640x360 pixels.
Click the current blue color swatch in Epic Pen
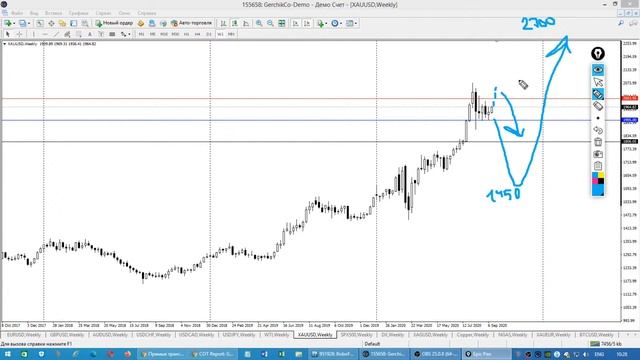[x=598, y=190]
